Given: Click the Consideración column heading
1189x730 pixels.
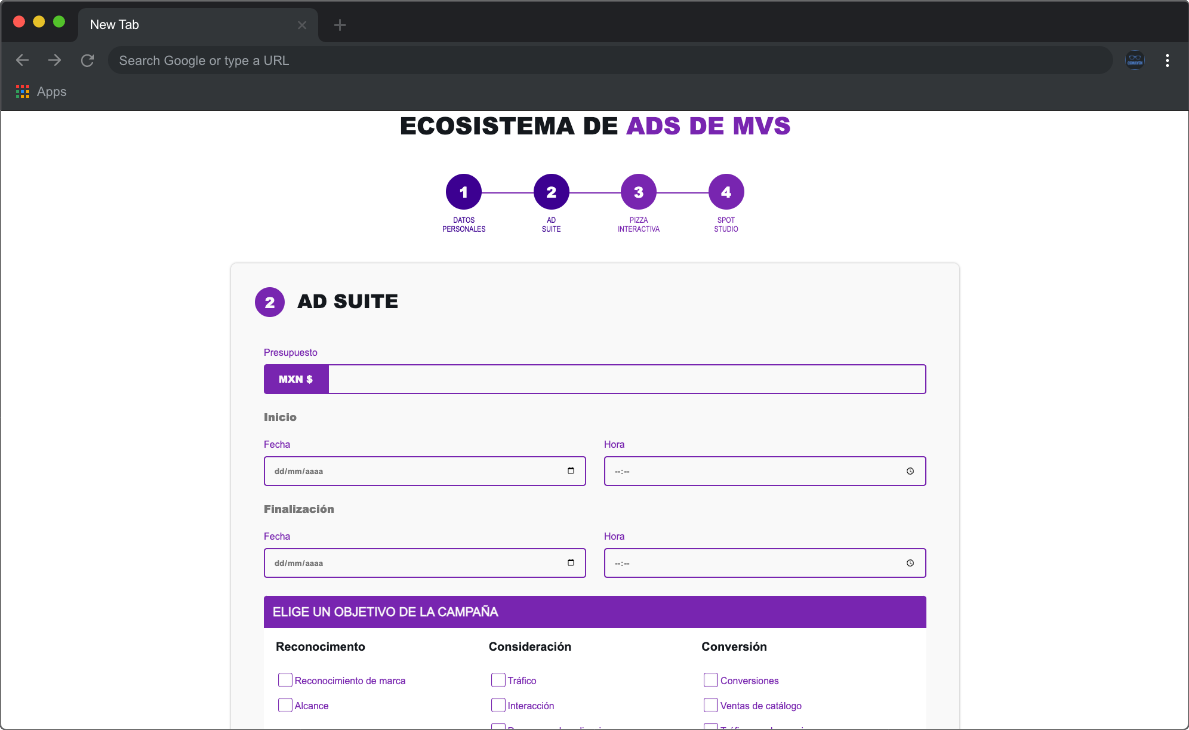Looking at the screenshot, I should 529,647.
